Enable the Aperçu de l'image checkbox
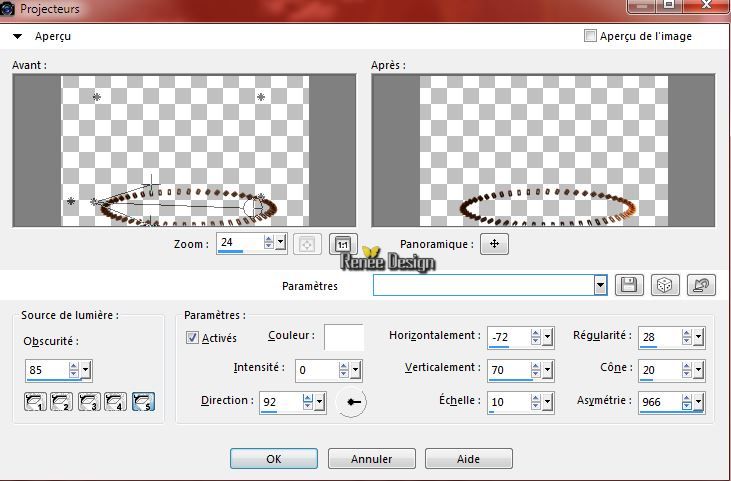 (590, 36)
